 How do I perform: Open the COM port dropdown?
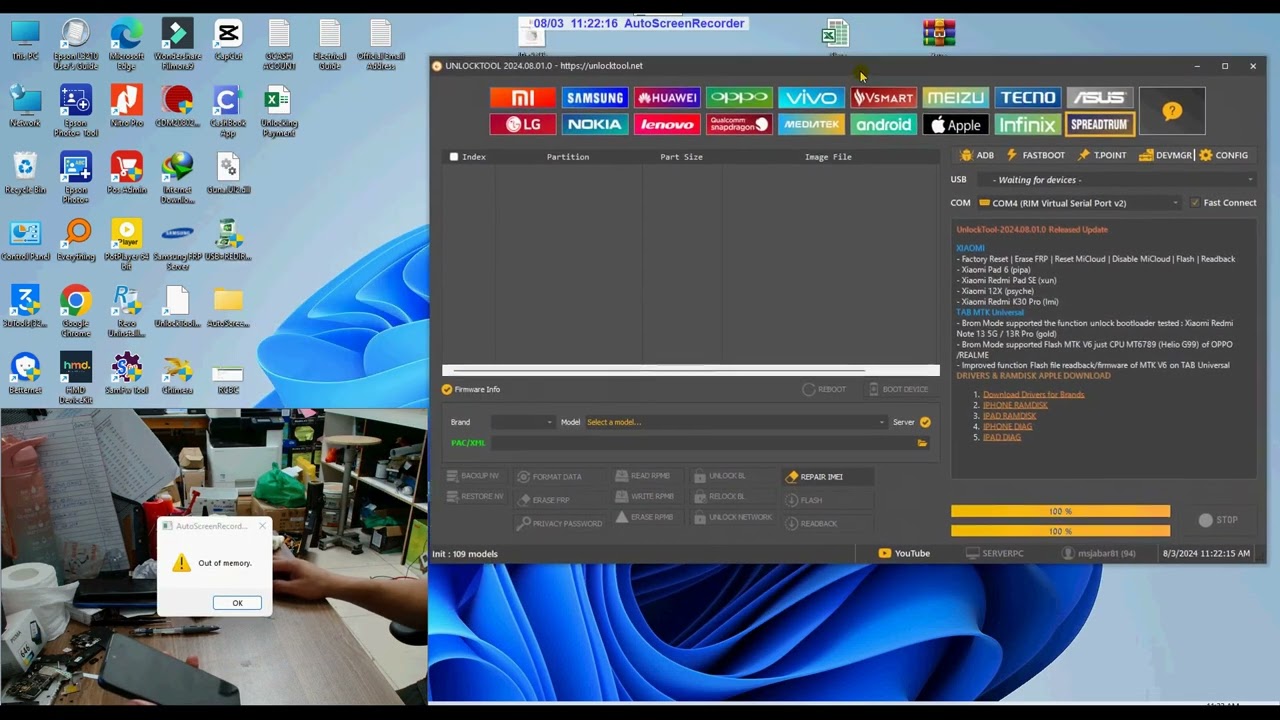1079,203
